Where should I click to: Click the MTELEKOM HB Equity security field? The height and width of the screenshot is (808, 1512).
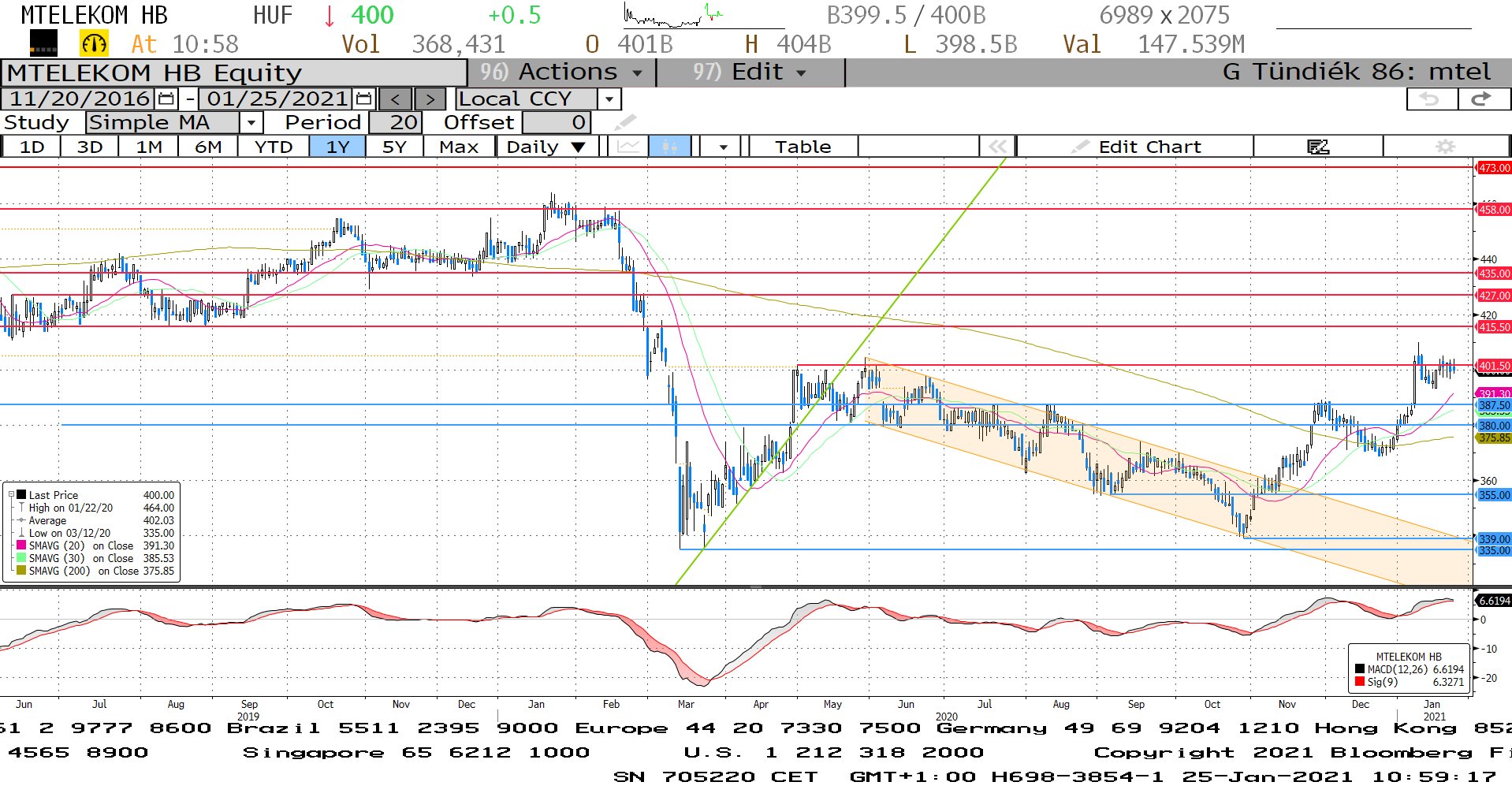point(235,73)
